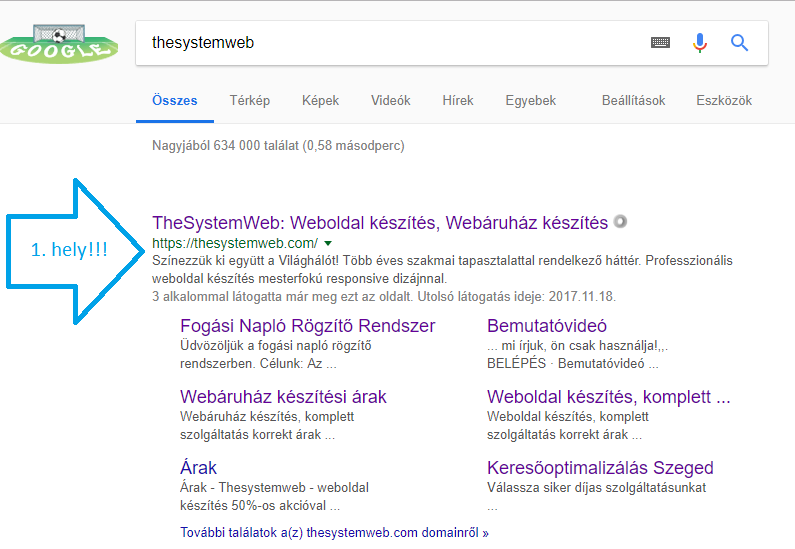Open the Bemutatóvideó sitelink
Image resolution: width=795 pixels, height=549 pixels.
pos(547,326)
